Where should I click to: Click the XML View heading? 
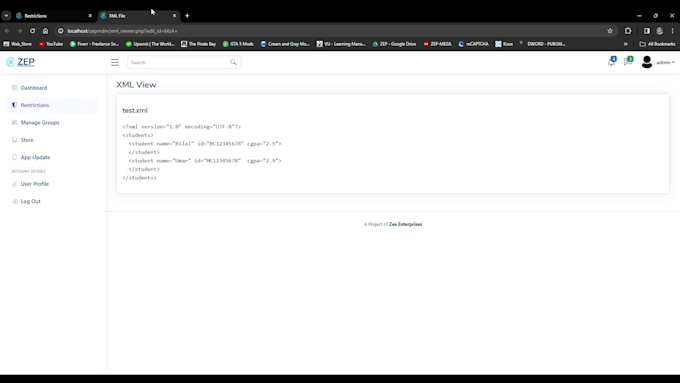tap(136, 85)
